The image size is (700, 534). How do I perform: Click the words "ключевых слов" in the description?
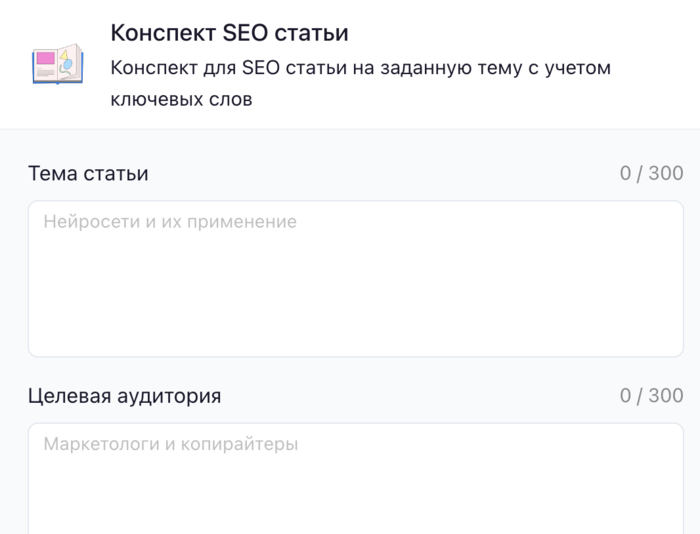pos(181,100)
